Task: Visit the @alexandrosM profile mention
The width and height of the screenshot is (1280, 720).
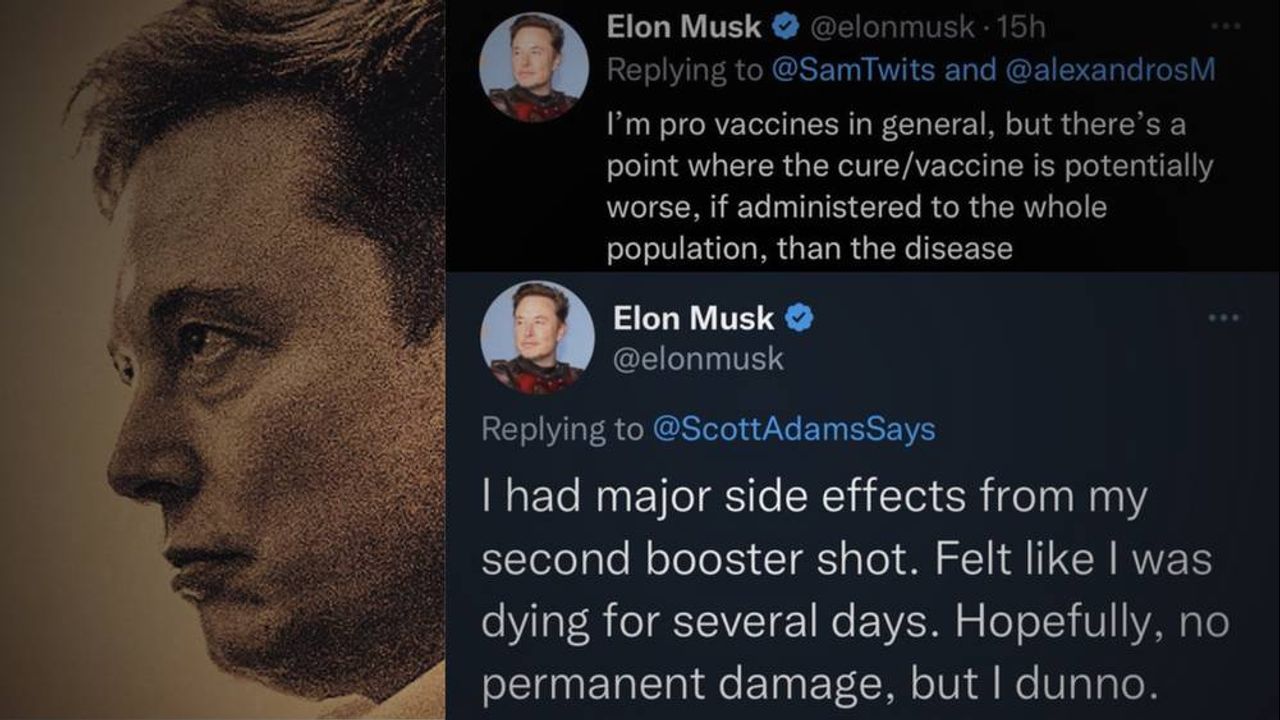Action: point(1100,69)
